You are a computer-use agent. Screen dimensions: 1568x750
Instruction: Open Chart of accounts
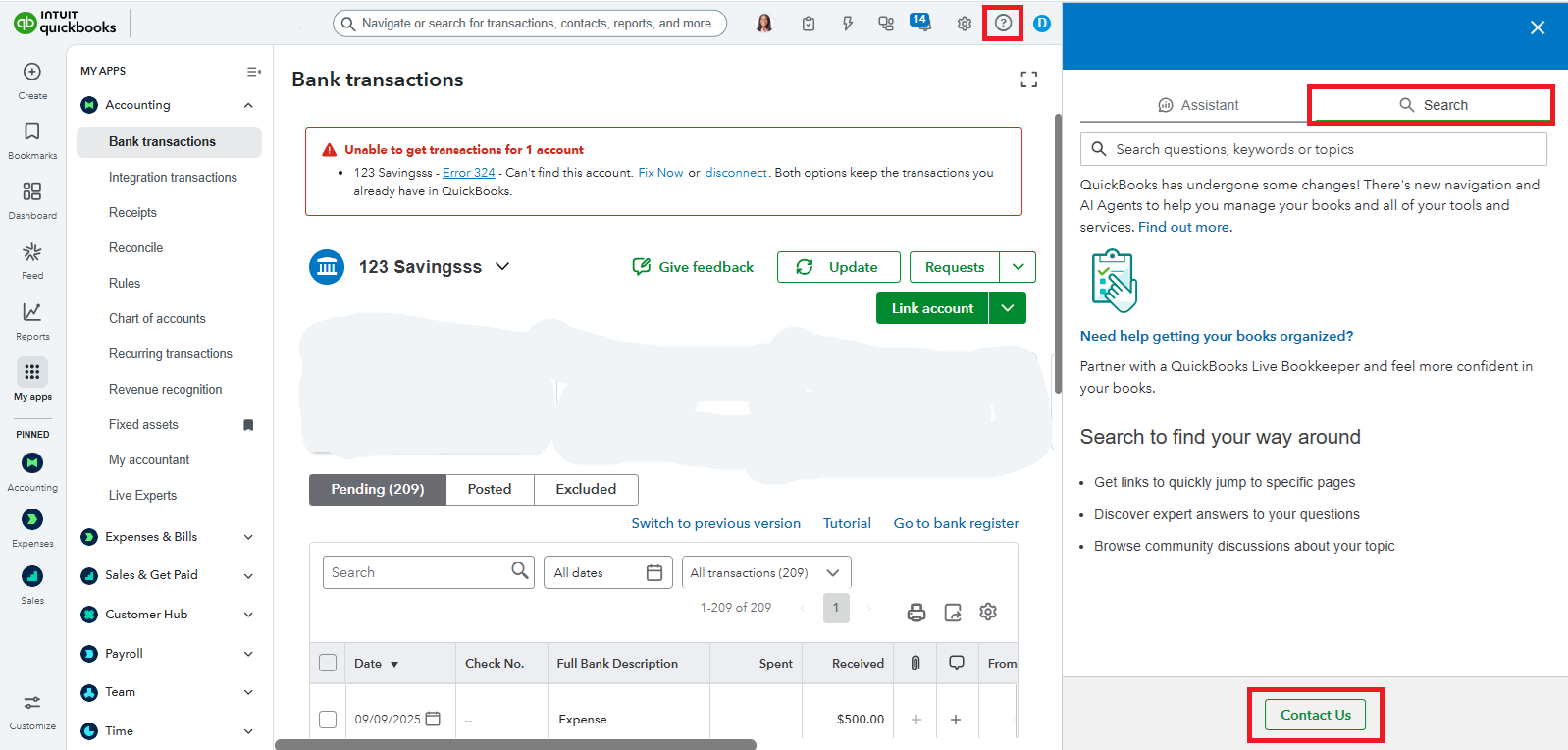click(157, 319)
